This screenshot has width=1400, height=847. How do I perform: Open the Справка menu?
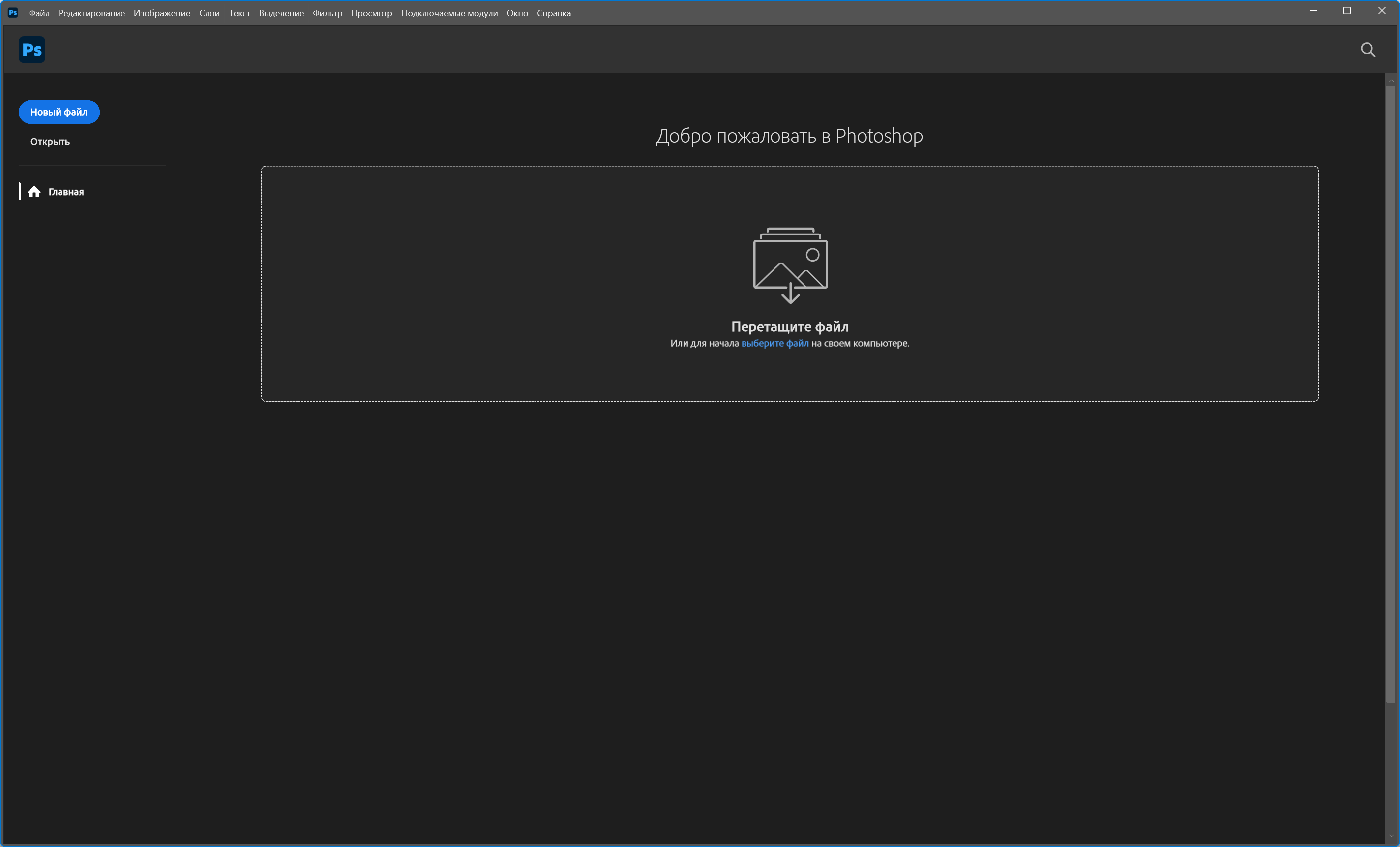(x=553, y=13)
